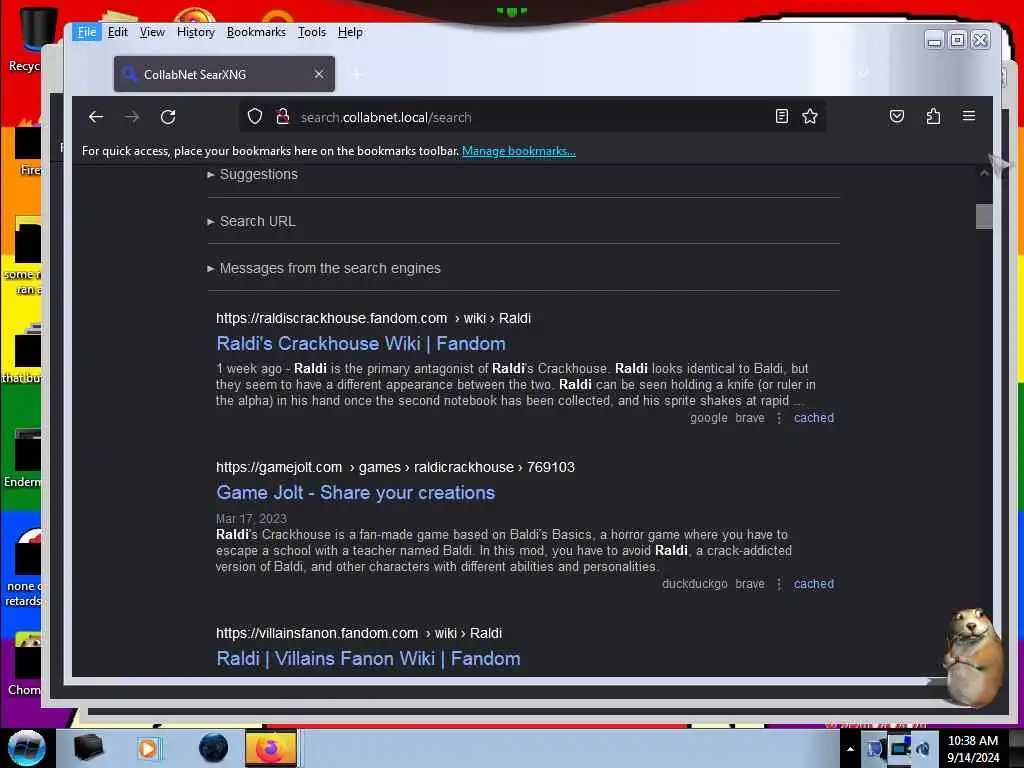Open the History menu
The image size is (1024, 768).
196,32
